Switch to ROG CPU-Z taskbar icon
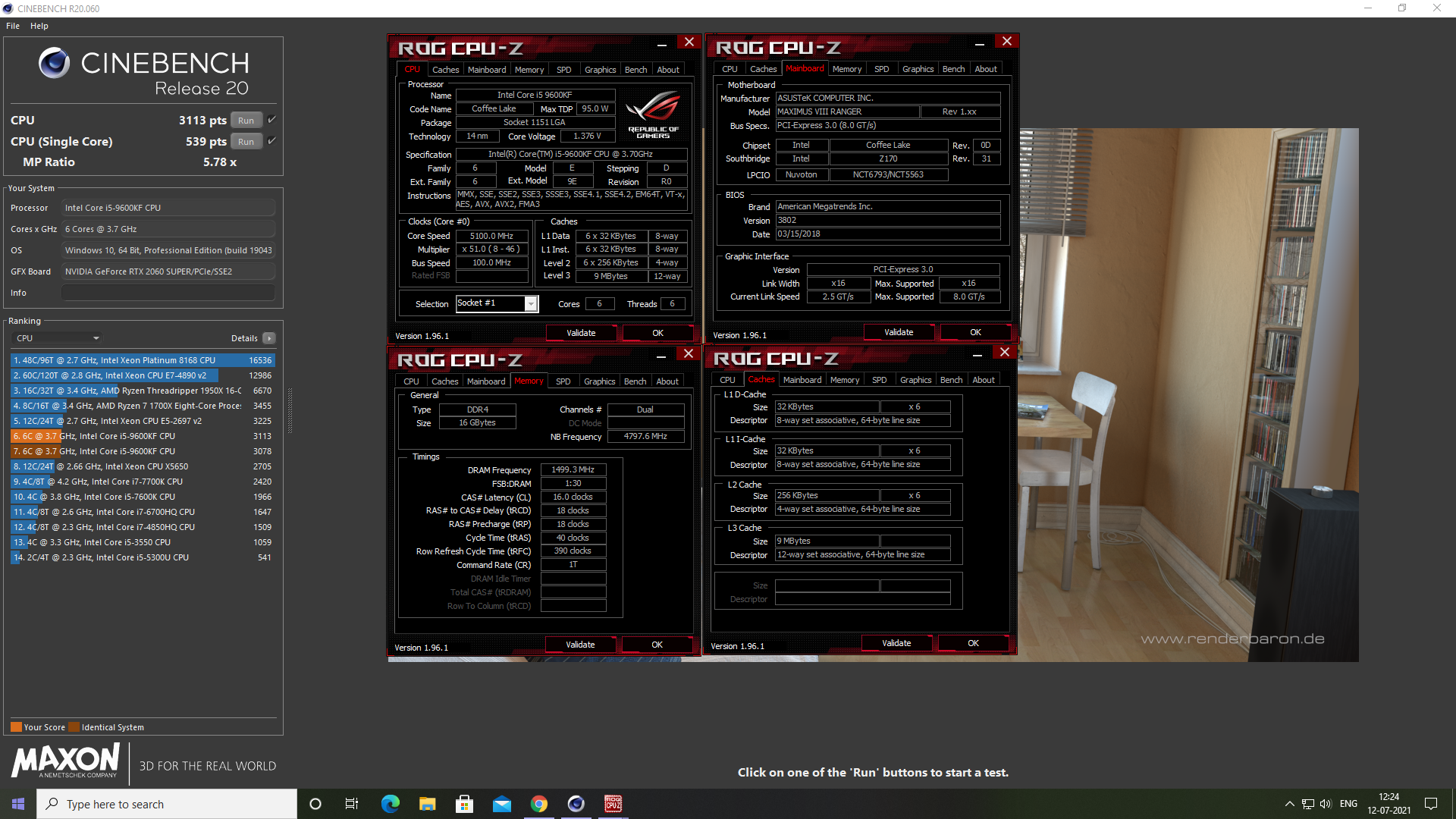 coord(613,804)
